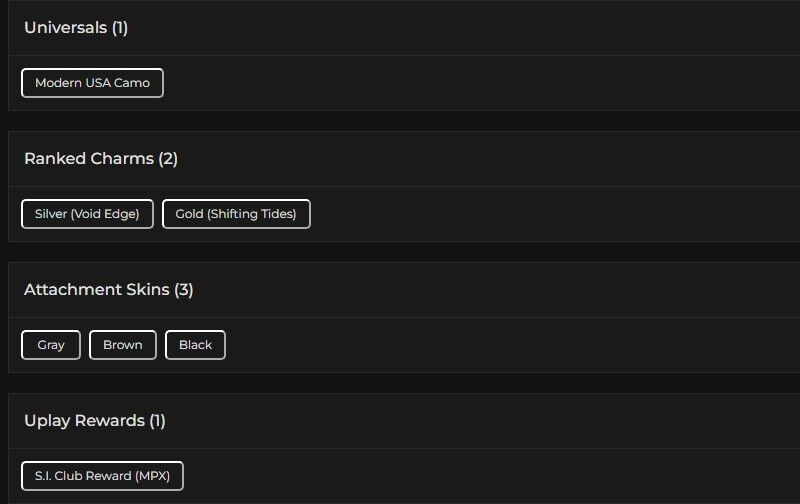This screenshot has width=800, height=504.
Task: Select the Modern USA Camo tag
Action: pyautogui.click(x=92, y=83)
